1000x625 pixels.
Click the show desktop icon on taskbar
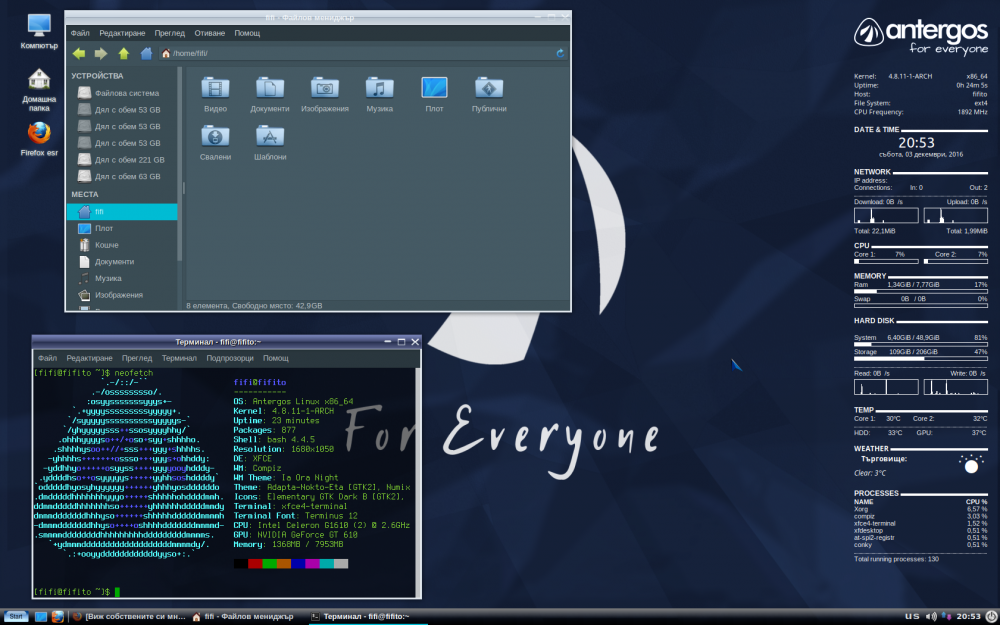click(x=41, y=617)
